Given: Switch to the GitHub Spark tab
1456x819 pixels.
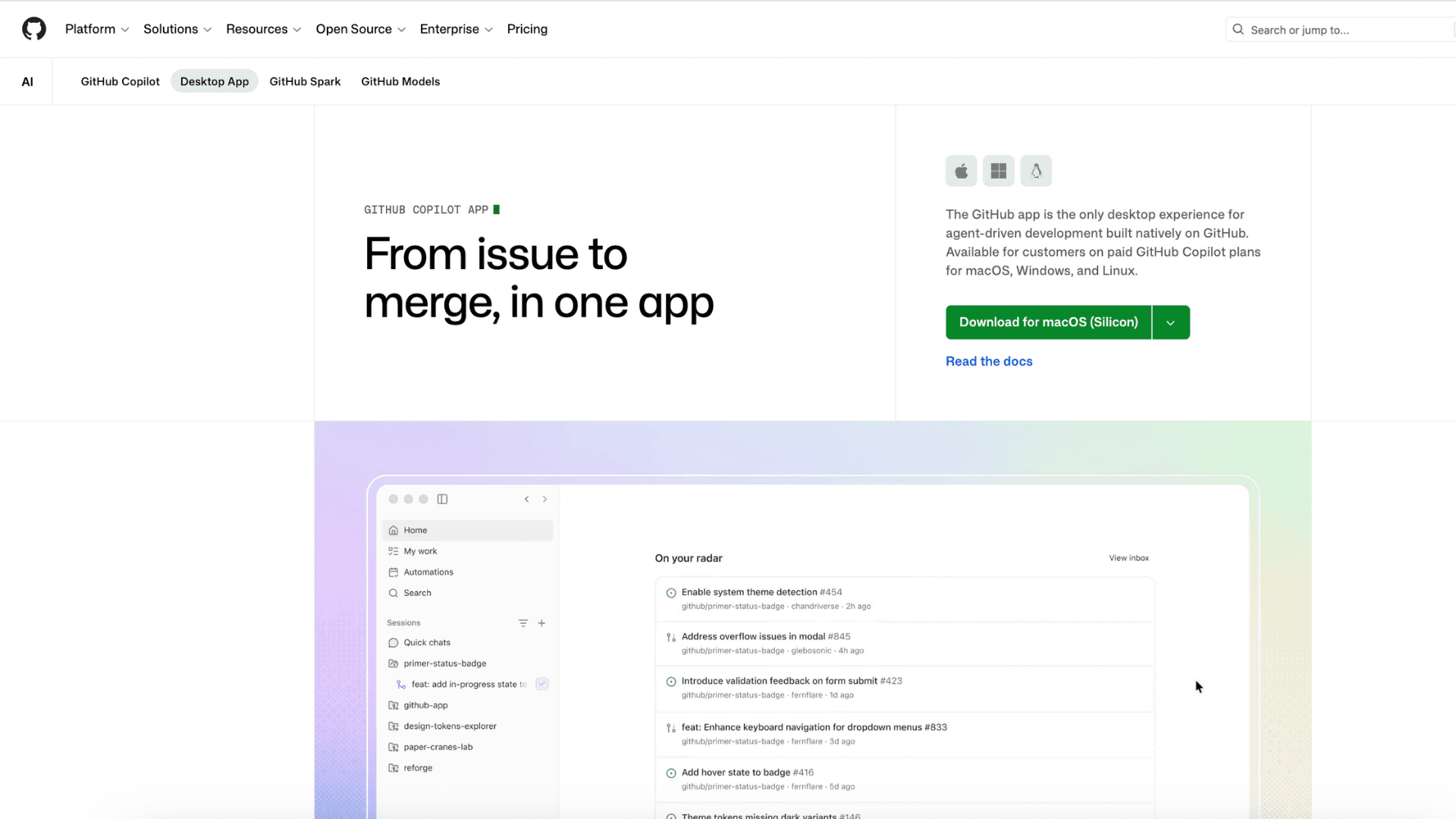Looking at the screenshot, I should (305, 81).
